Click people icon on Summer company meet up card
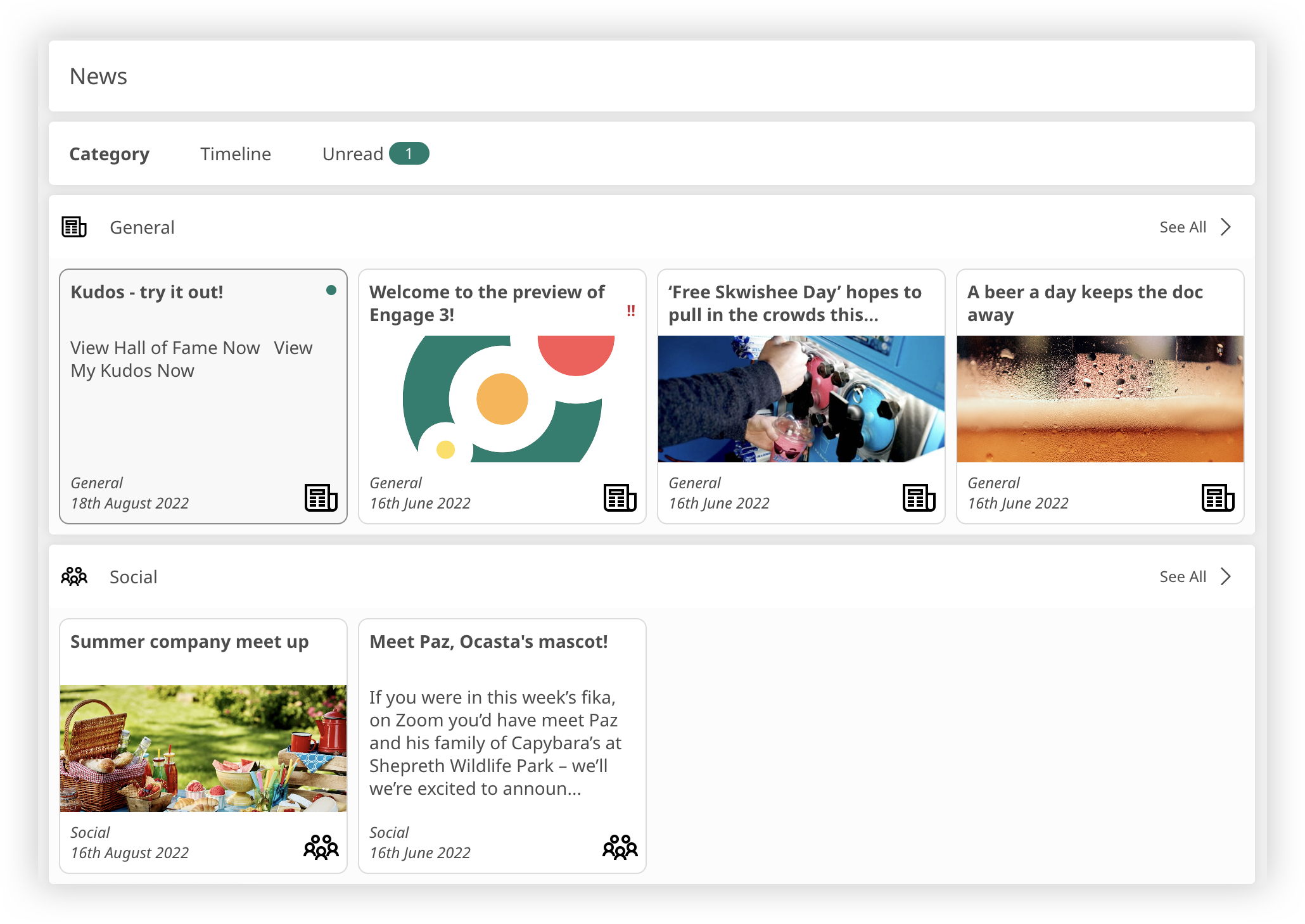 coord(321,847)
